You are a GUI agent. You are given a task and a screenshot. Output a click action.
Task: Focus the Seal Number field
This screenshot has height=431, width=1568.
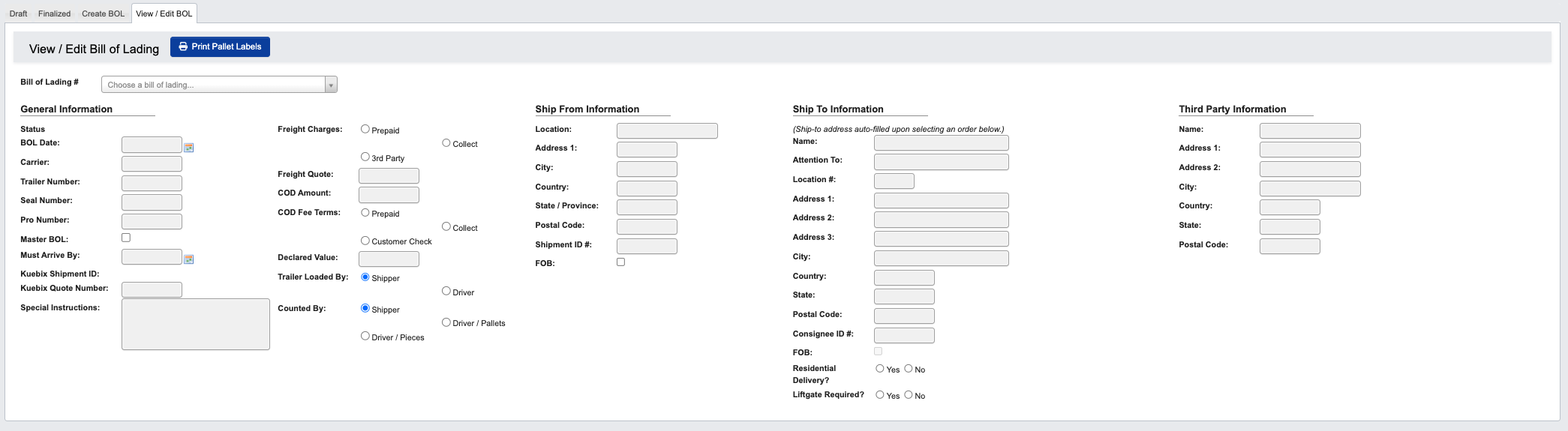[152, 202]
